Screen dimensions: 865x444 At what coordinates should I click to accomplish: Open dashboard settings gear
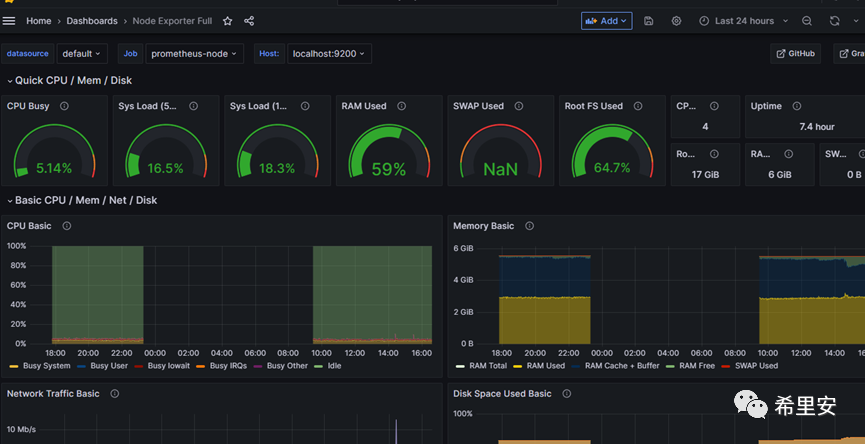(x=676, y=21)
